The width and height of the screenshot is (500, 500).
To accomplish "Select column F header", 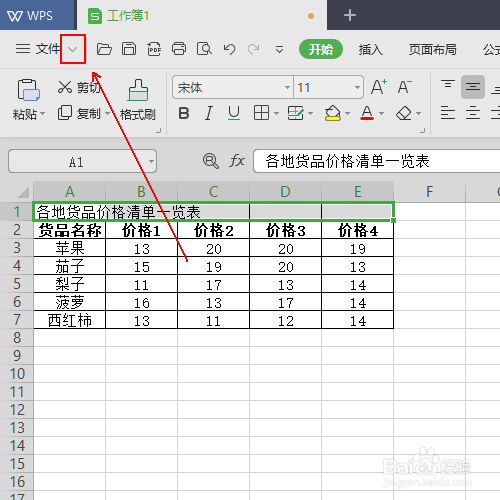I will (429, 192).
